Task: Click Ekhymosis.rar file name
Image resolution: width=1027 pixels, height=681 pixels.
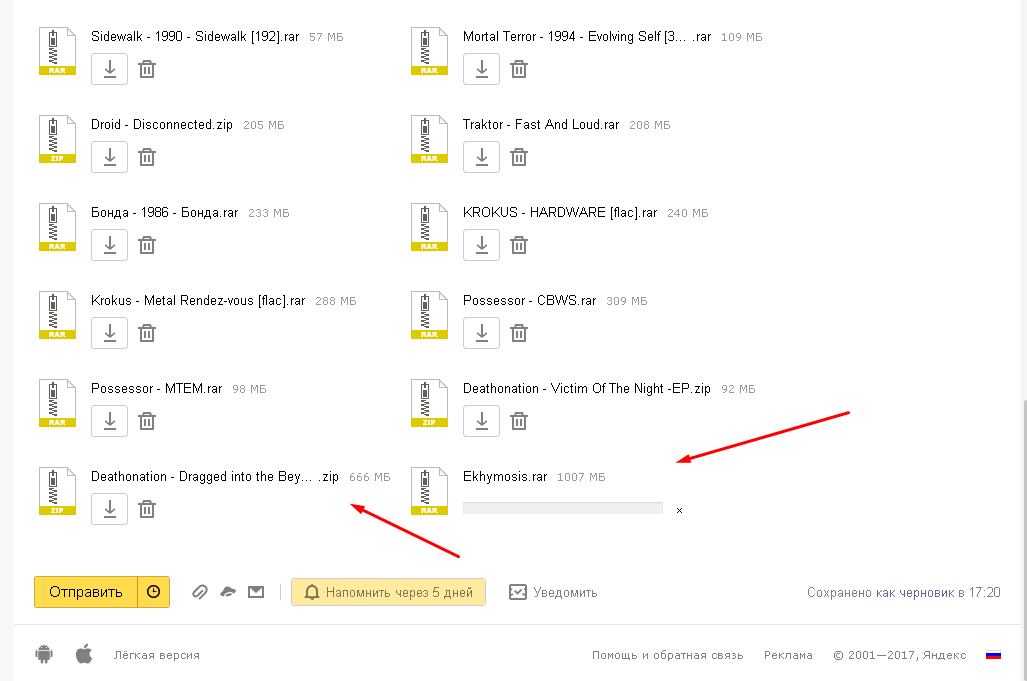Action: click(x=505, y=477)
